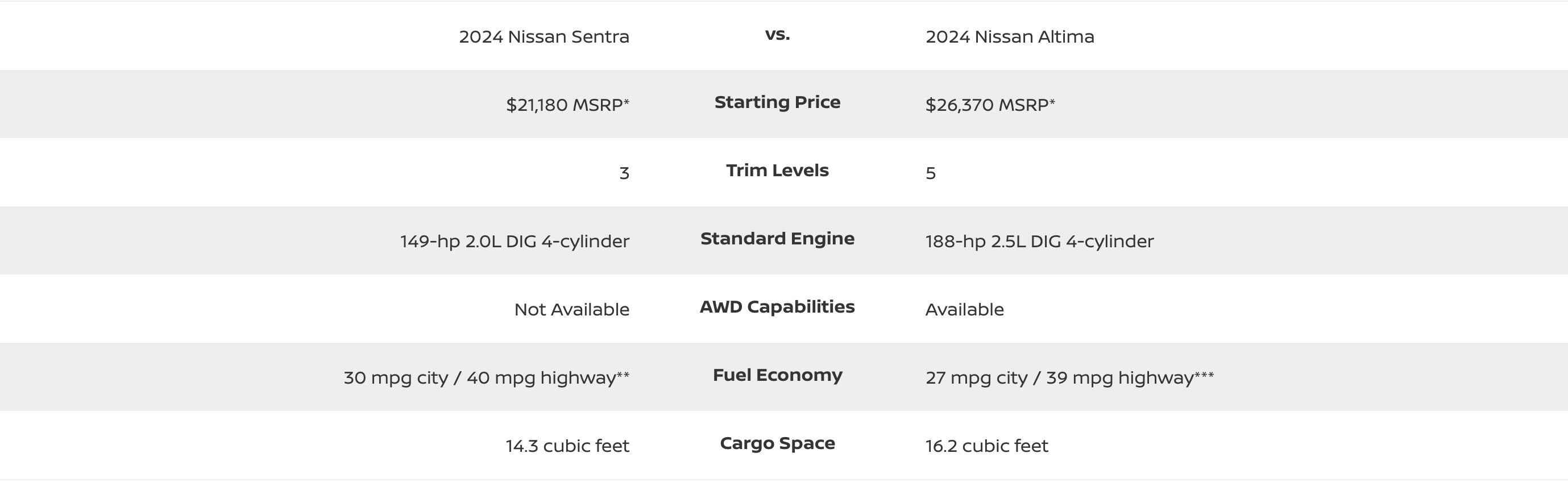
Task: Select the 149-hp 2.0L DIG 4-cylinder text
Action: [515, 242]
